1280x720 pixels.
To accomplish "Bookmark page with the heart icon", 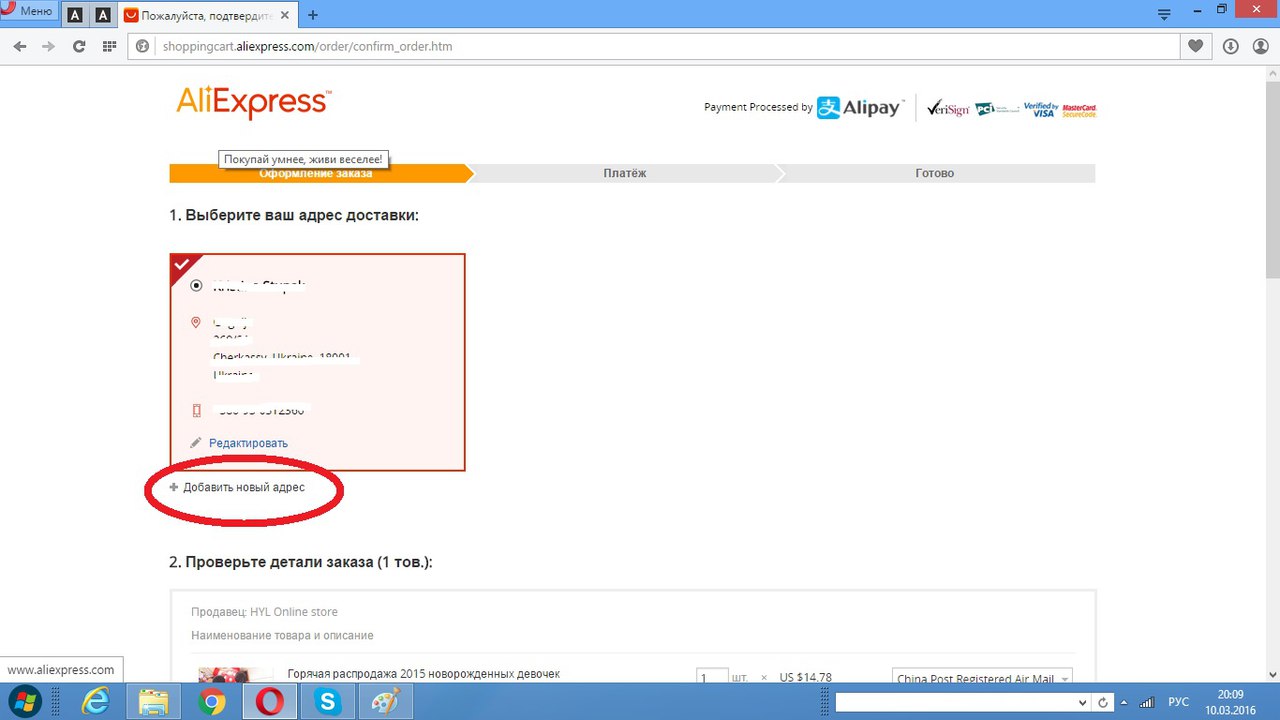I will [1196, 46].
